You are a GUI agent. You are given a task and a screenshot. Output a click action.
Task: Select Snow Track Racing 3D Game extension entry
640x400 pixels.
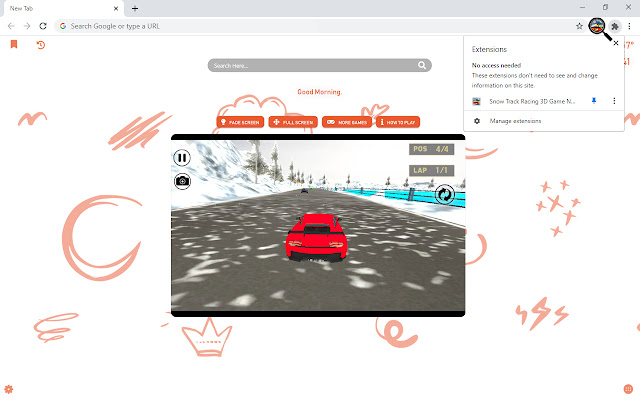tap(532, 101)
